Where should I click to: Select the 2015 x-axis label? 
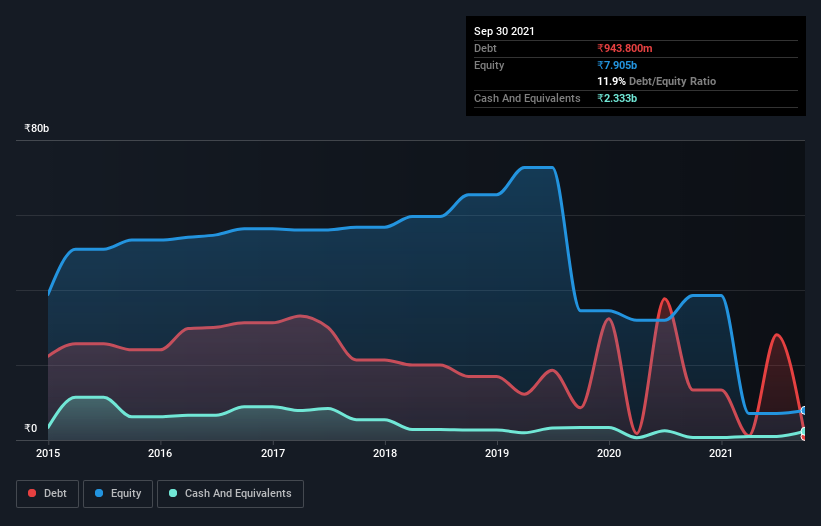coord(48,453)
